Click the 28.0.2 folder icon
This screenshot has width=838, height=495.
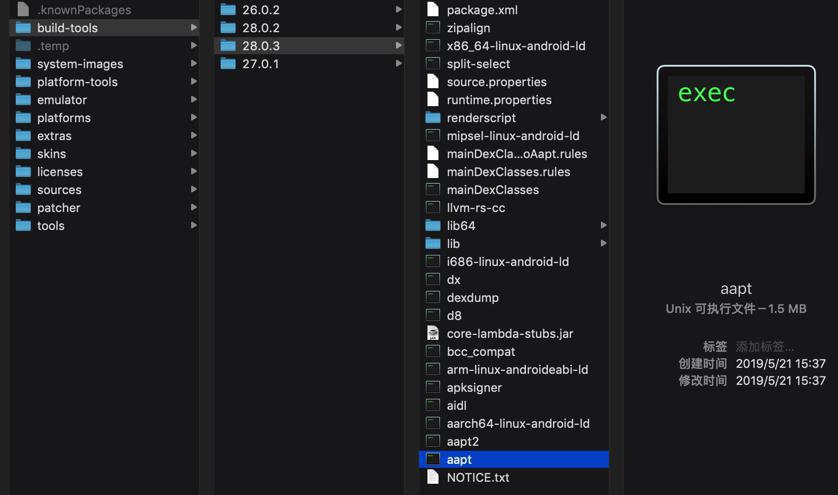coord(228,28)
